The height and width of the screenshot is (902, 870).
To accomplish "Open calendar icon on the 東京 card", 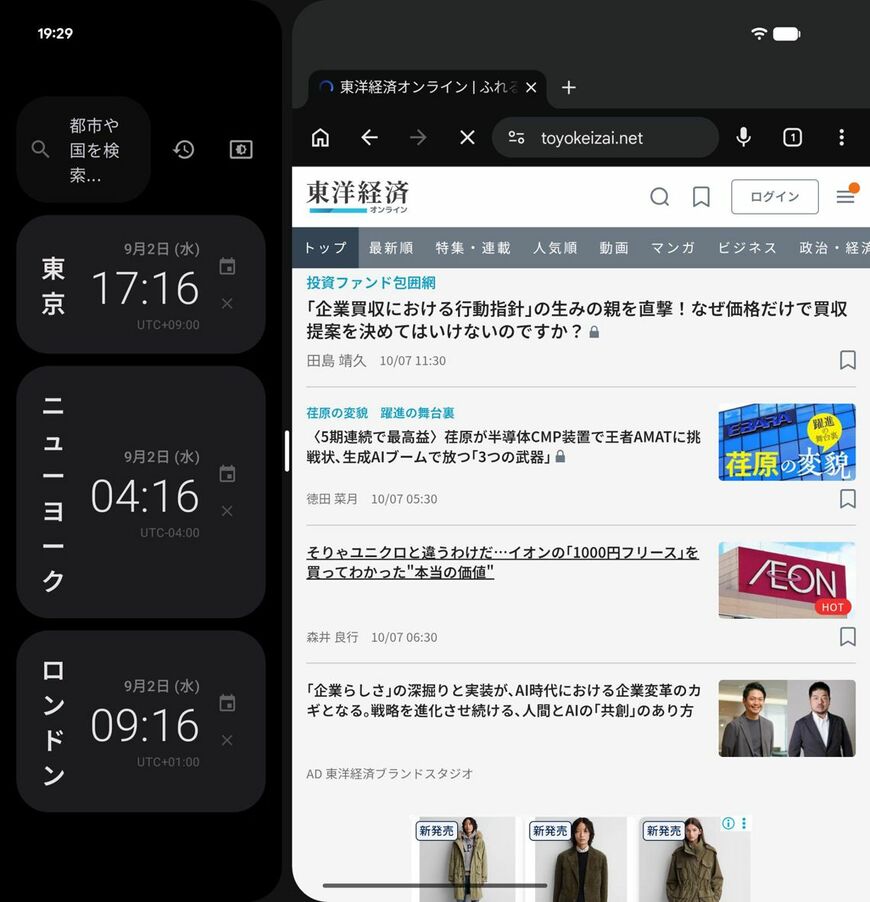I will [x=227, y=266].
